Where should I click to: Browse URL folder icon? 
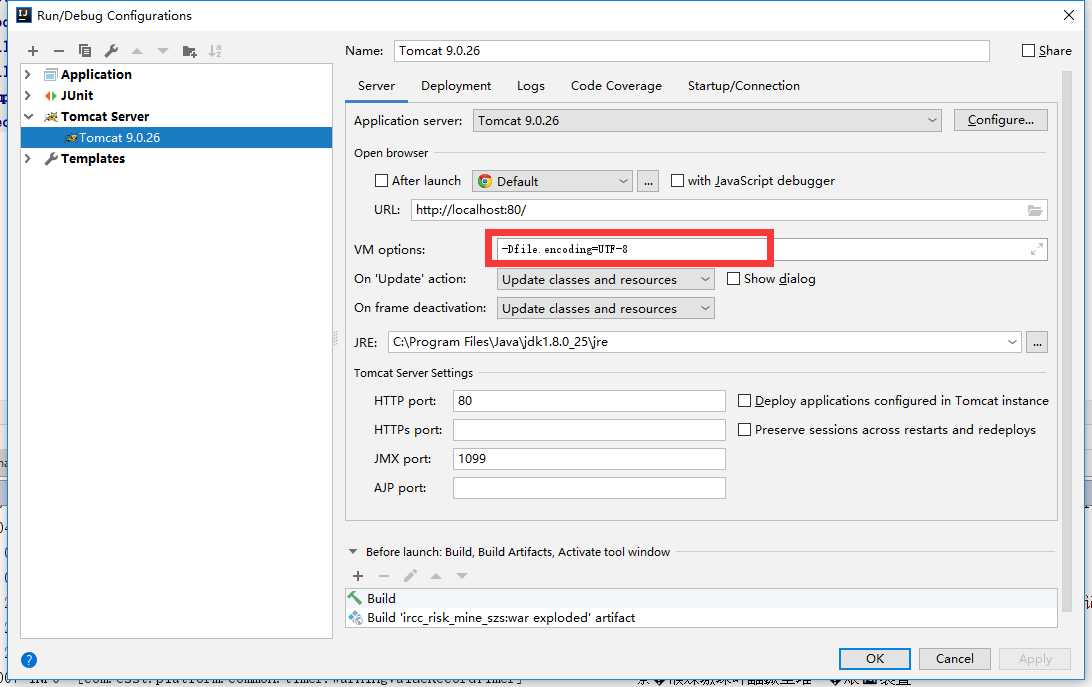coord(1035,210)
